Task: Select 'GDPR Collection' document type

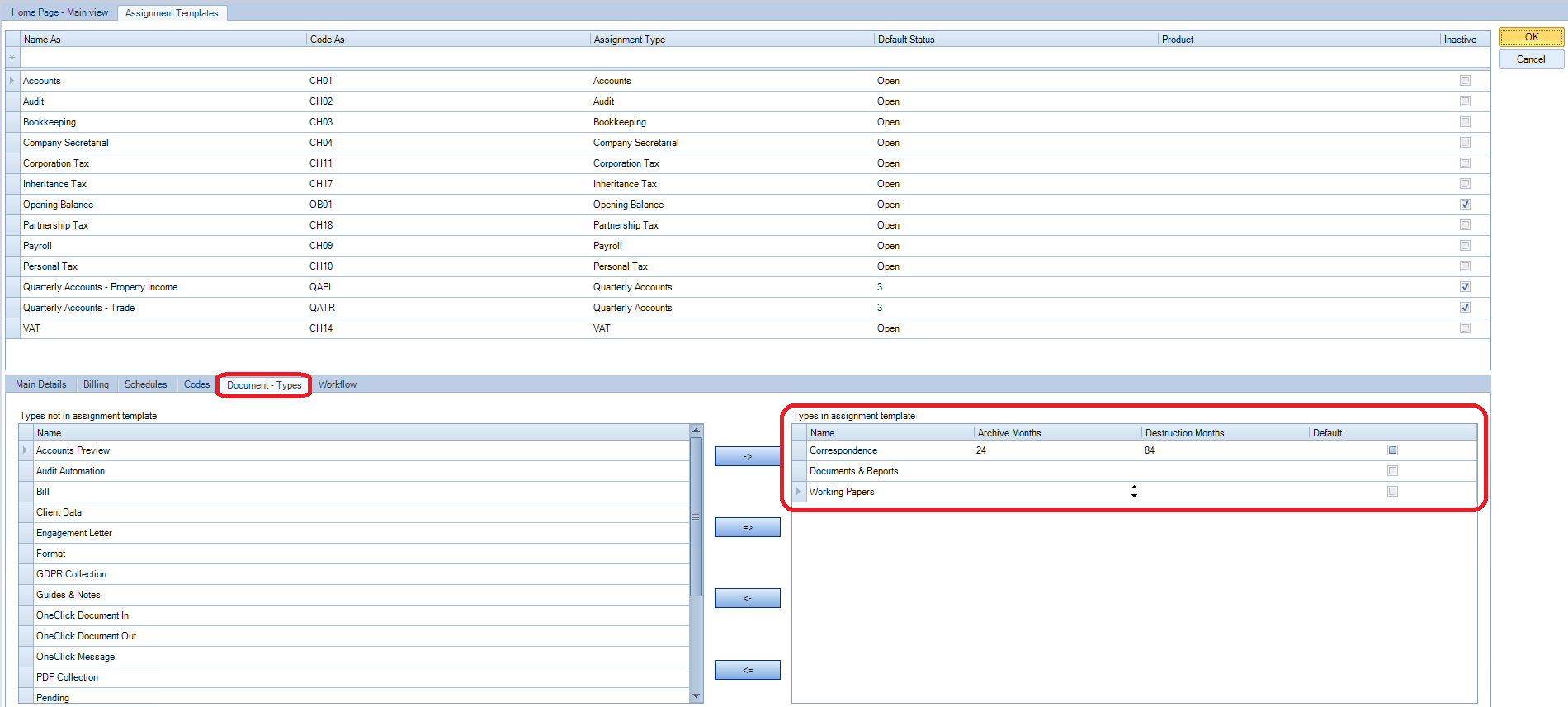Action: click(355, 574)
